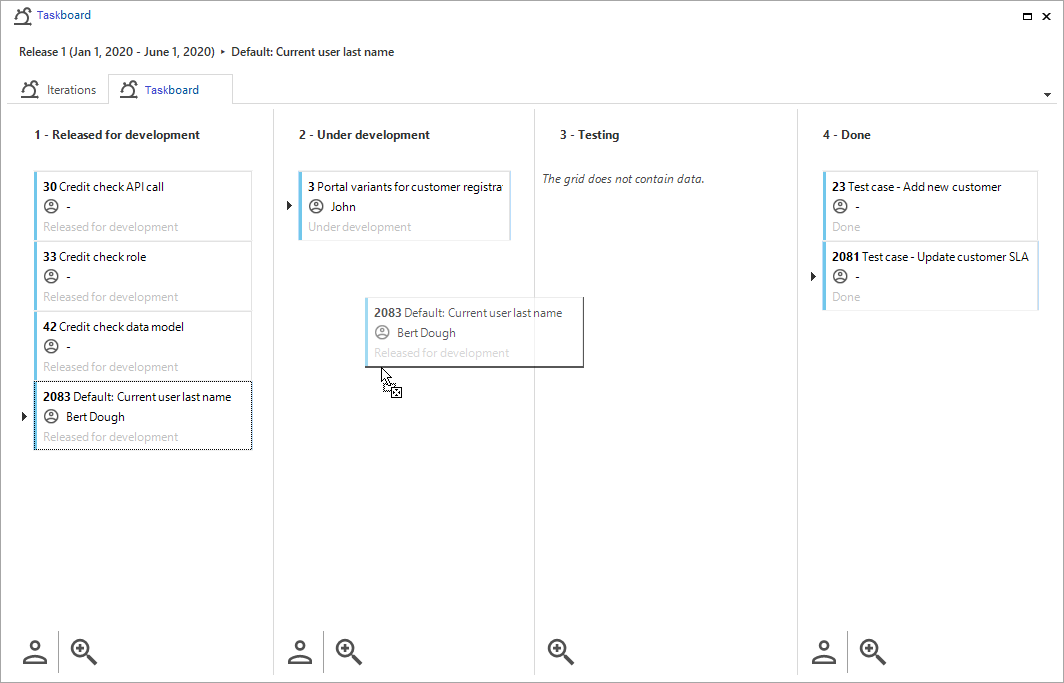1064x683 pixels.
Task: Click assignee icon on Credit check API call card
Action: [x=51, y=206]
